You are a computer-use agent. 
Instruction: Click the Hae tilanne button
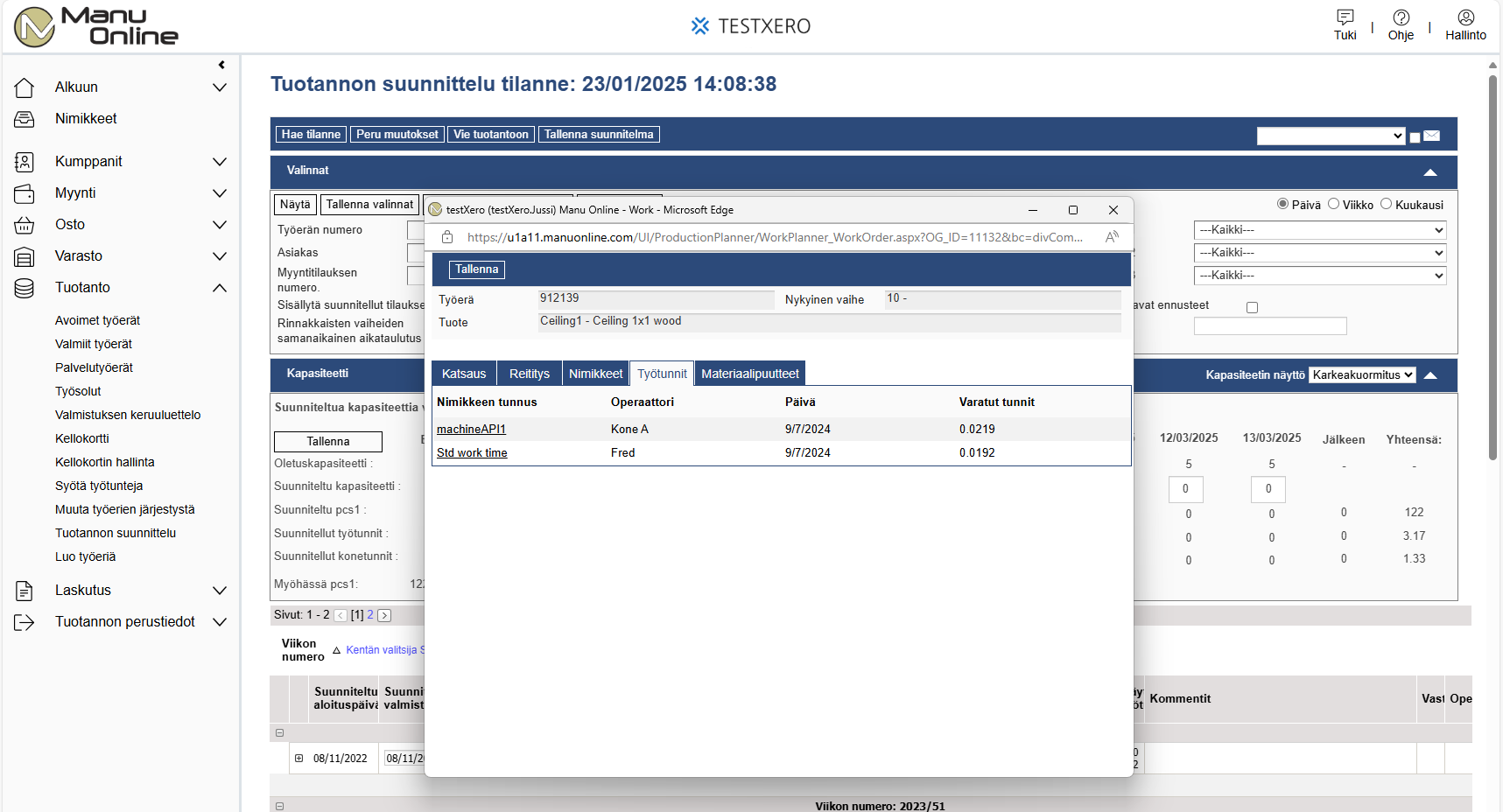tap(311, 135)
